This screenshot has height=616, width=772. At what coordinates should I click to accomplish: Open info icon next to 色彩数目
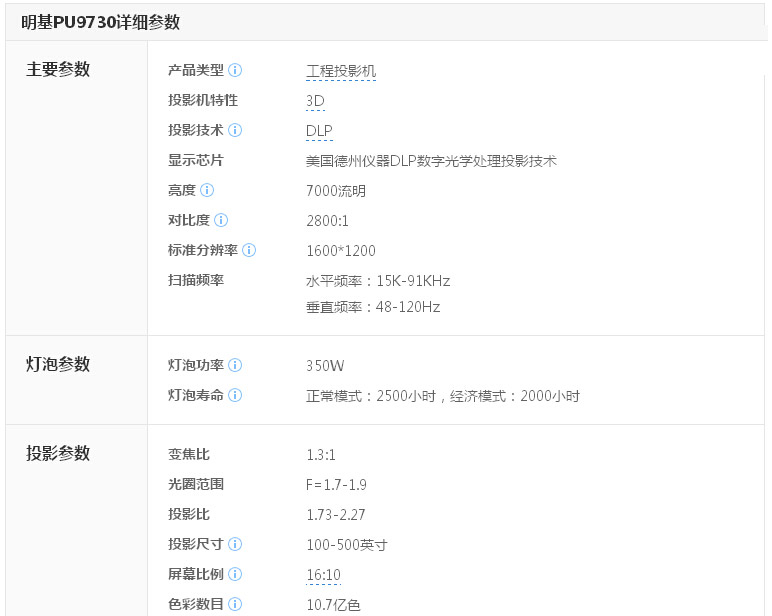coord(235,604)
